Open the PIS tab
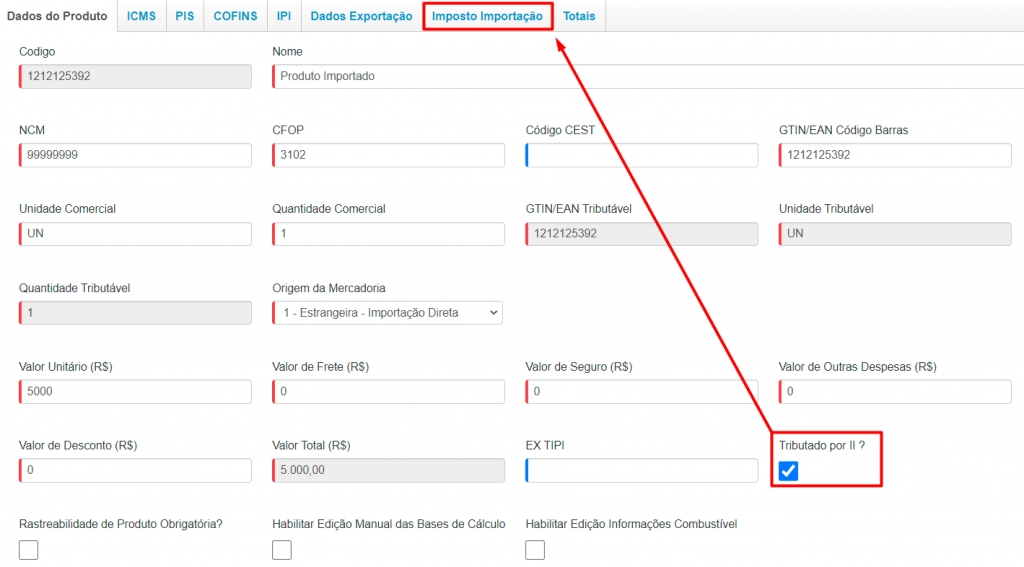The height and width of the screenshot is (567, 1024). point(185,16)
